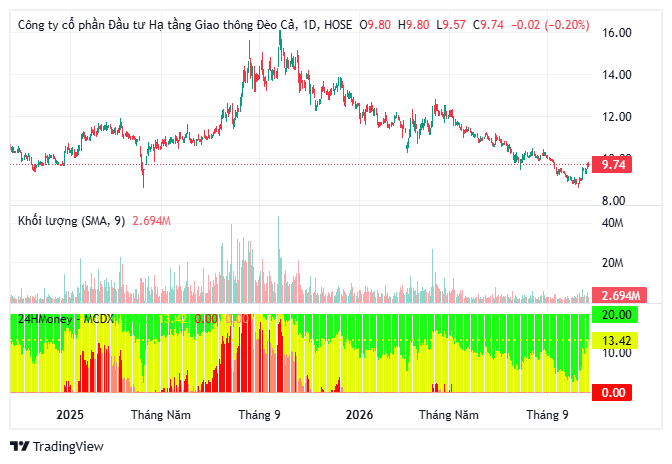672x464 pixels.
Task: Click the red 9.74 current price label
Action: click(x=612, y=165)
